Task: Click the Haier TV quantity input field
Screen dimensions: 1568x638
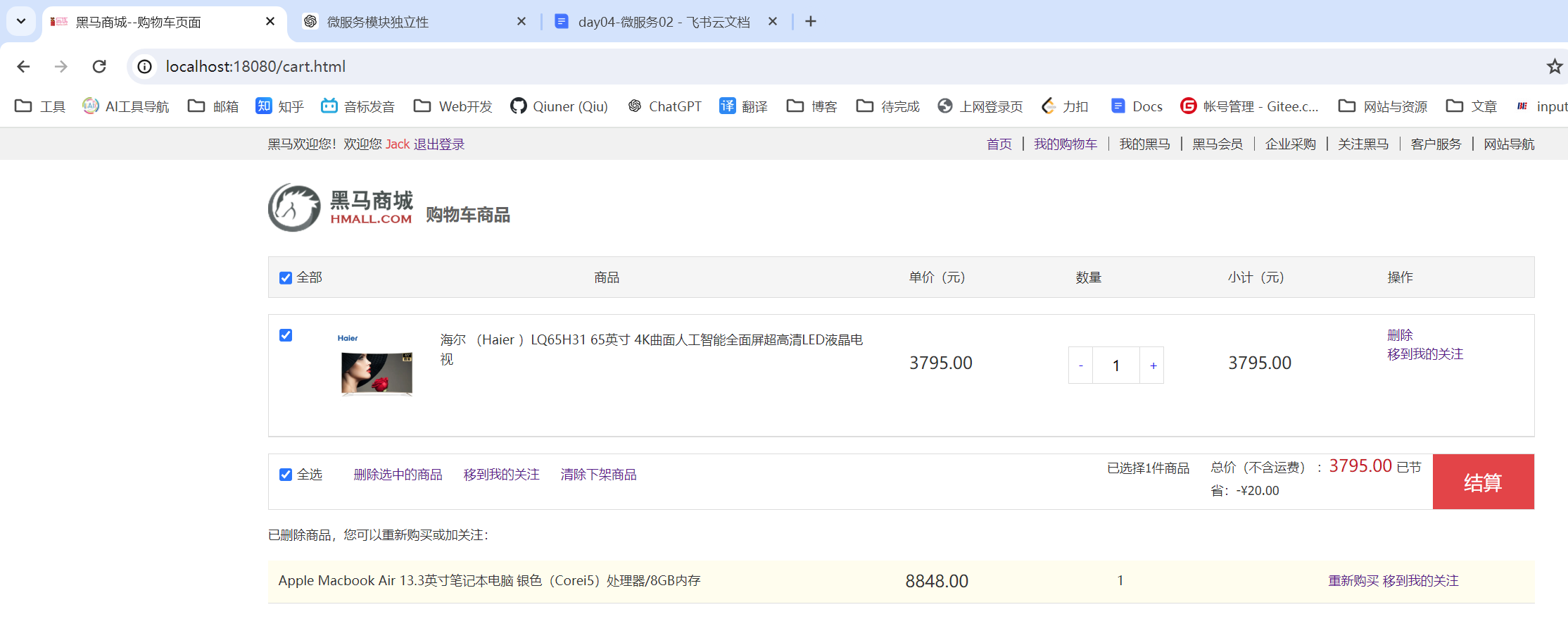Action: tap(1116, 365)
